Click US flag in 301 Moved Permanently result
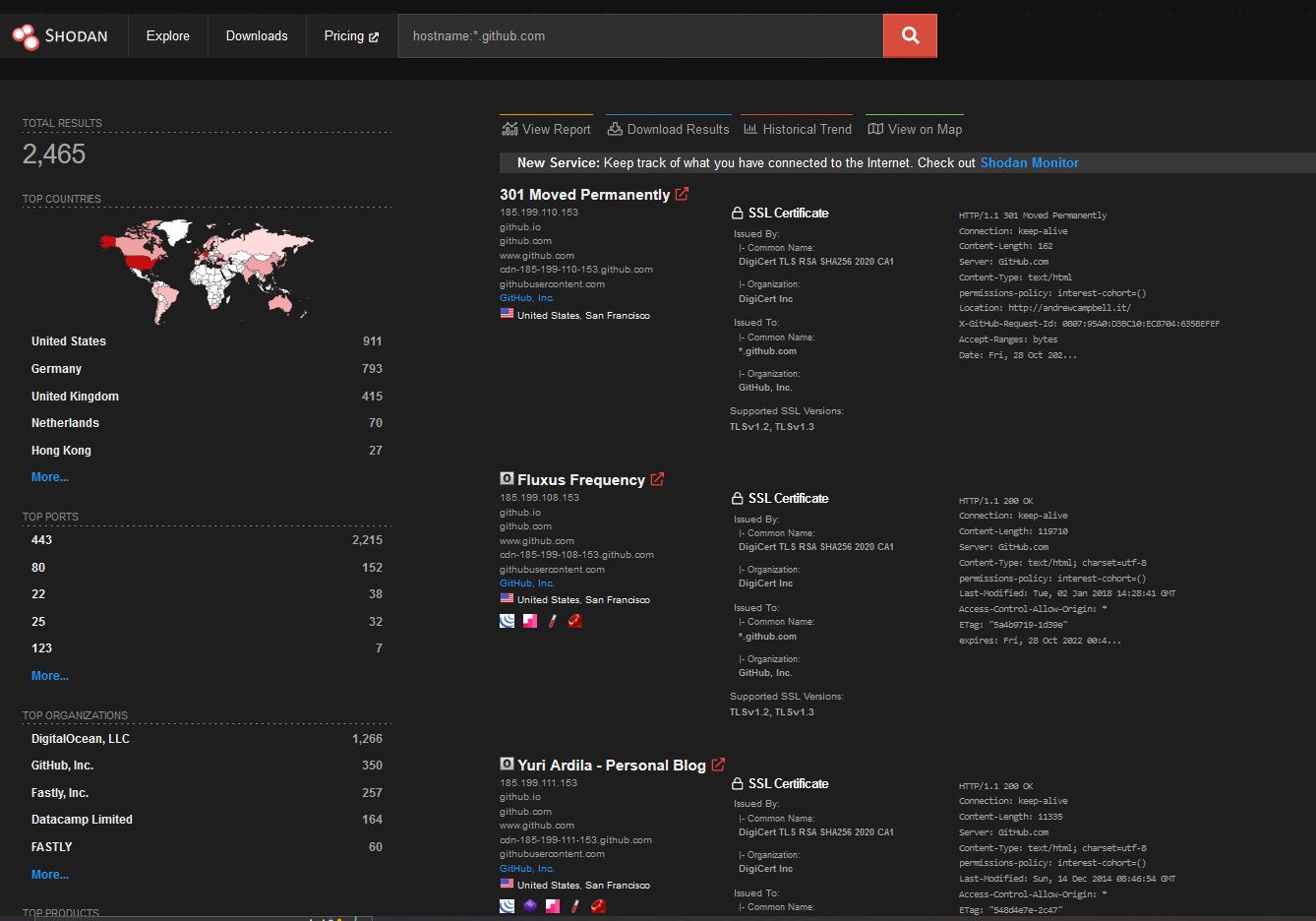The height and width of the screenshot is (921, 1316). pos(507,314)
